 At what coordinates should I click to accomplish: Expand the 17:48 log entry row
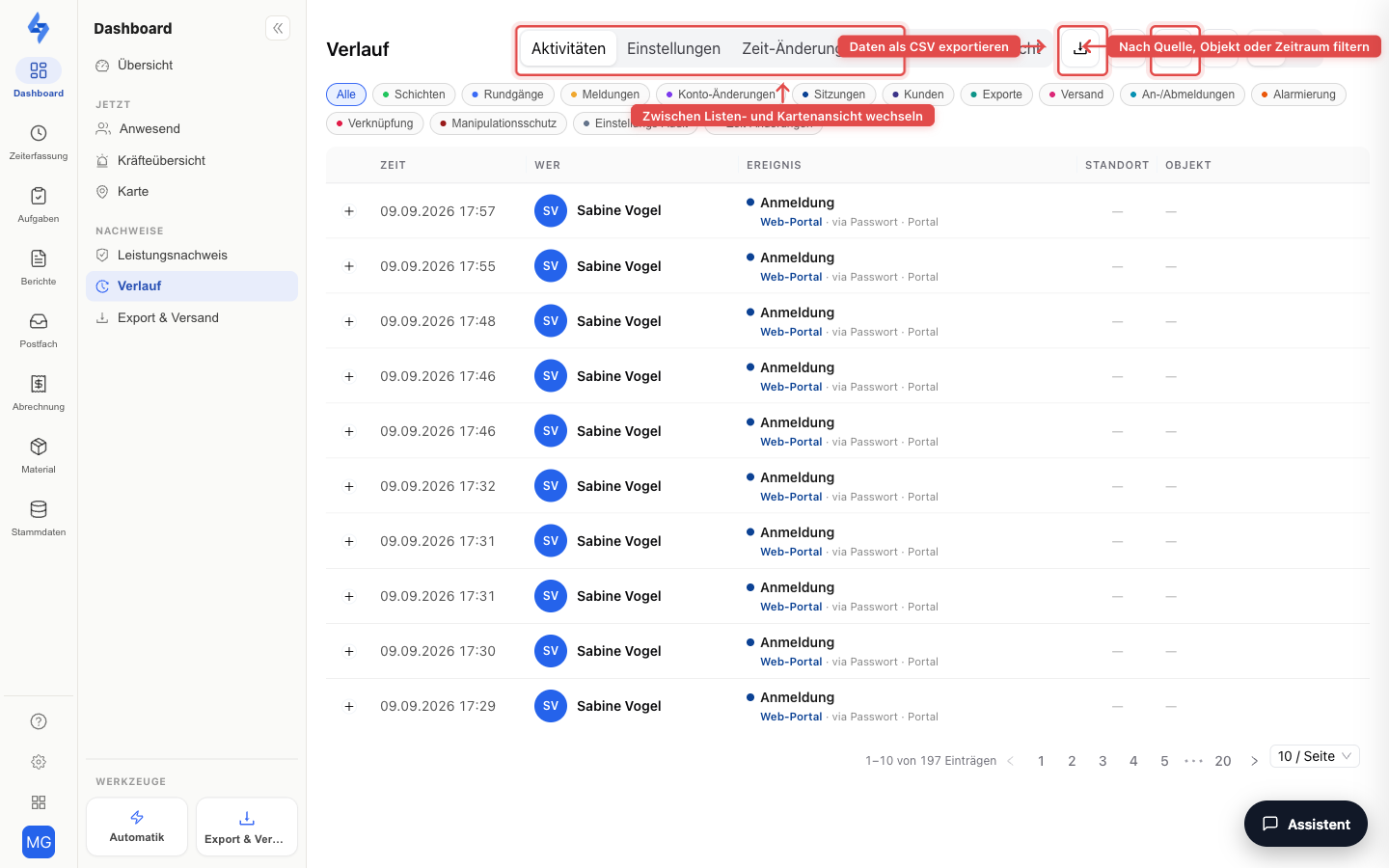click(x=349, y=321)
